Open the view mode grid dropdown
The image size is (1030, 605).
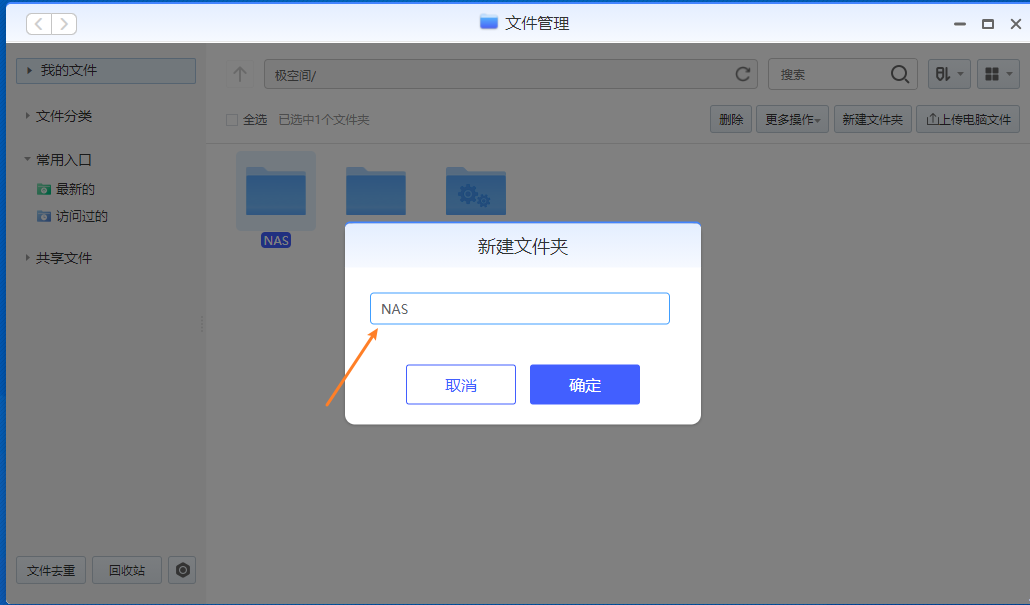998,74
